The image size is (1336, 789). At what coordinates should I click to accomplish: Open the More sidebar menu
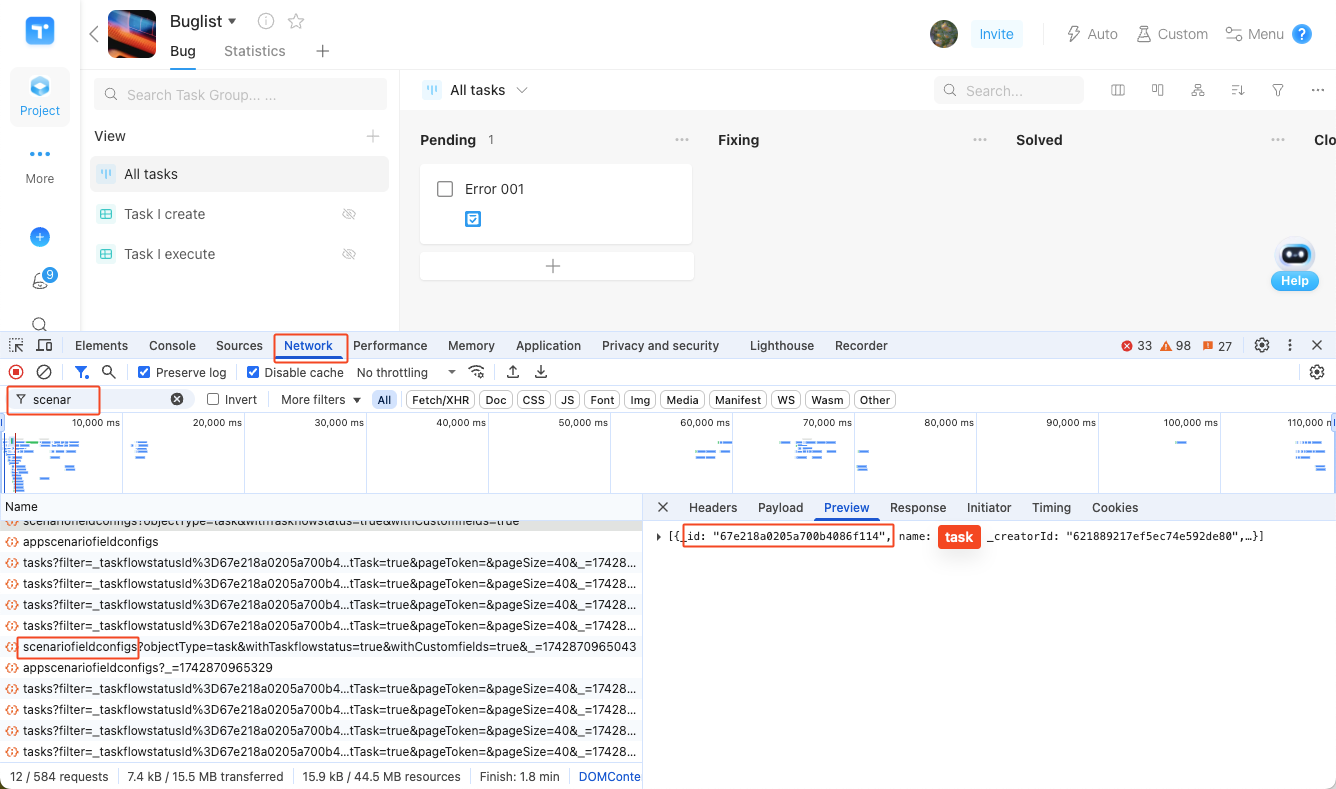[x=40, y=165]
